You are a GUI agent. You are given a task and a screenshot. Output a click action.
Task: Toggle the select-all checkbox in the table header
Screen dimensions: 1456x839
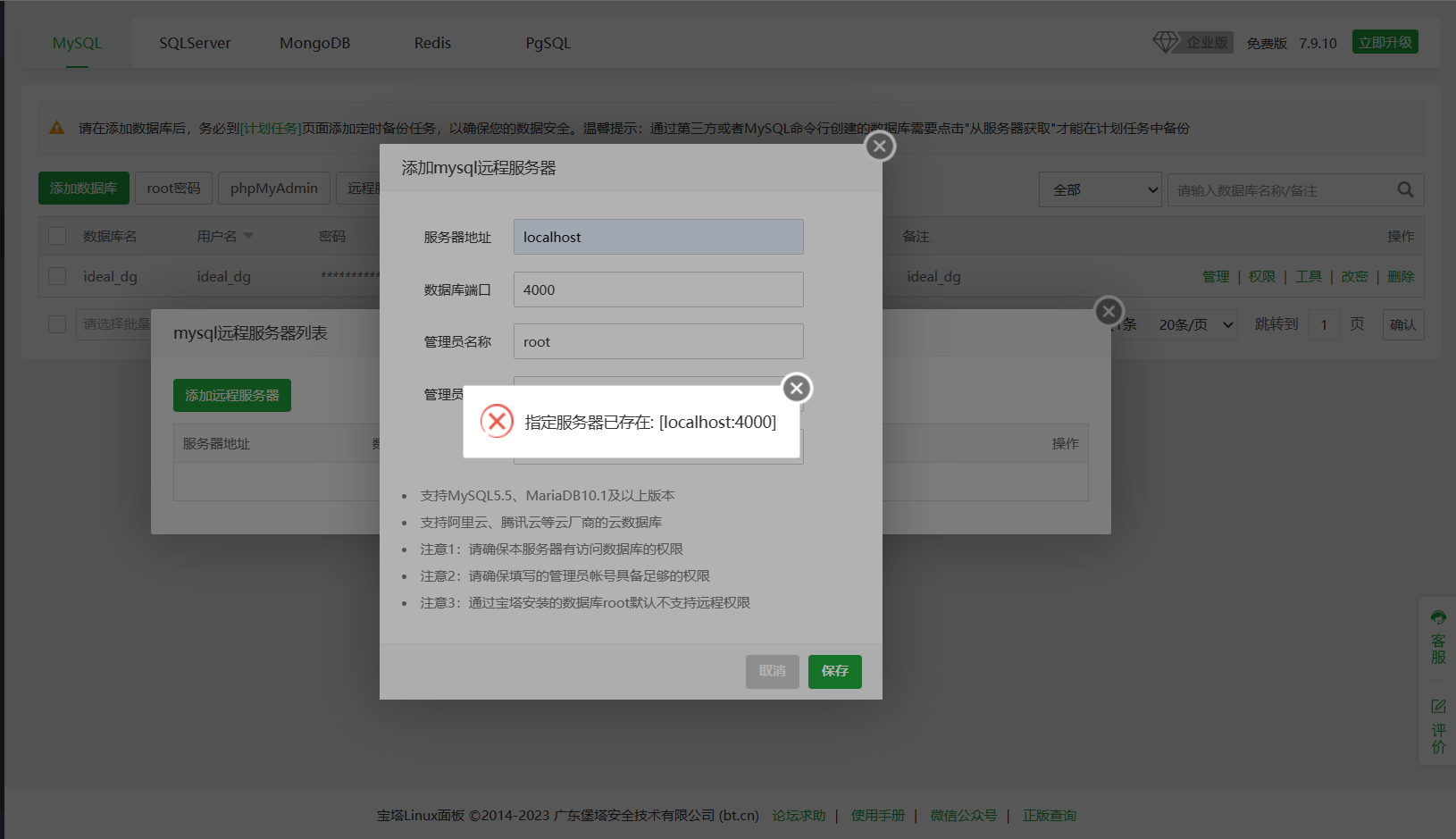coord(57,236)
